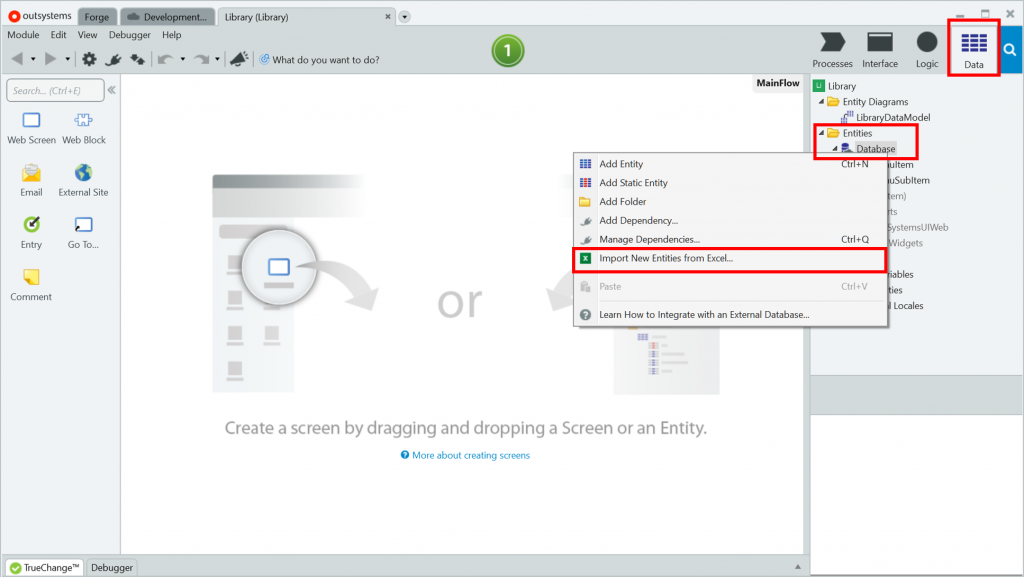Open the Module Settings gear icon

(x=89, y=59)
